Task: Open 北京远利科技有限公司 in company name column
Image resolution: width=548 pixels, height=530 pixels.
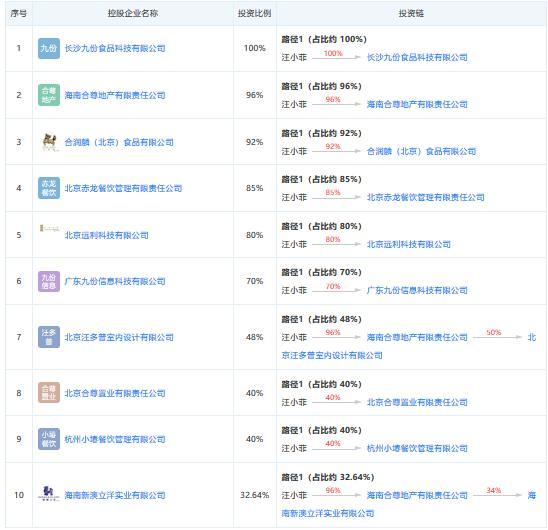Action: (107, 235)
